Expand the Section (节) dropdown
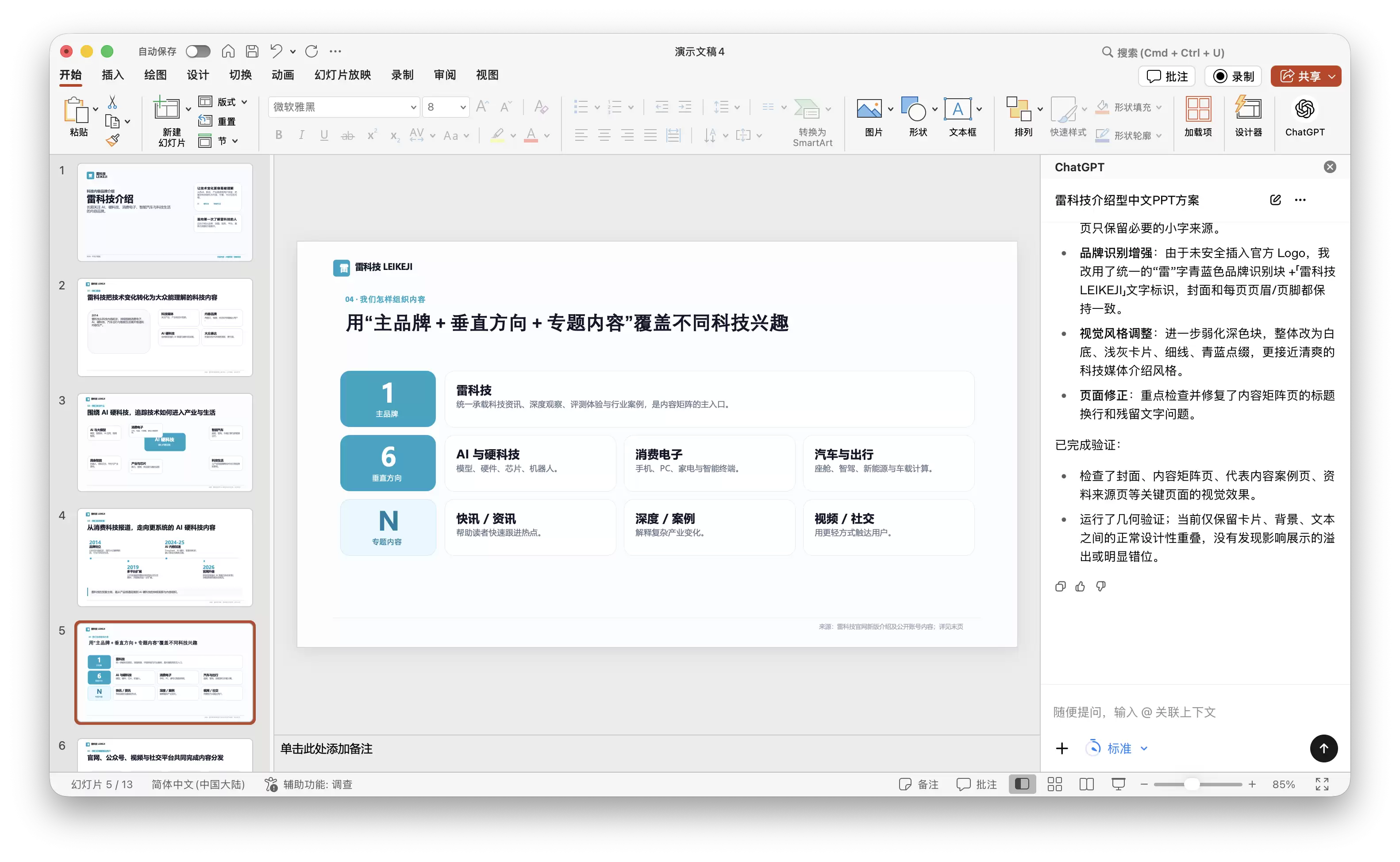 pos(235,141)
